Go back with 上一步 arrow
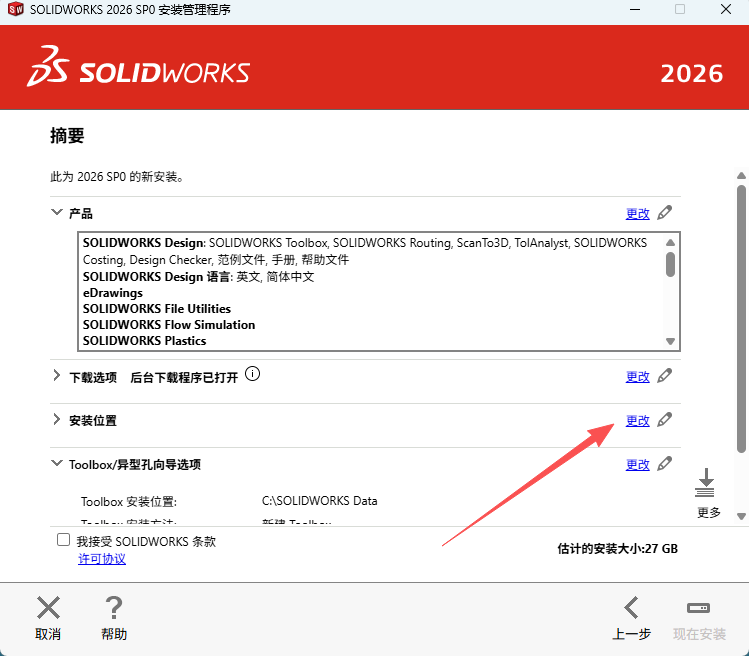The height and width of the screenshot is (656, 749). coord(631,608)
